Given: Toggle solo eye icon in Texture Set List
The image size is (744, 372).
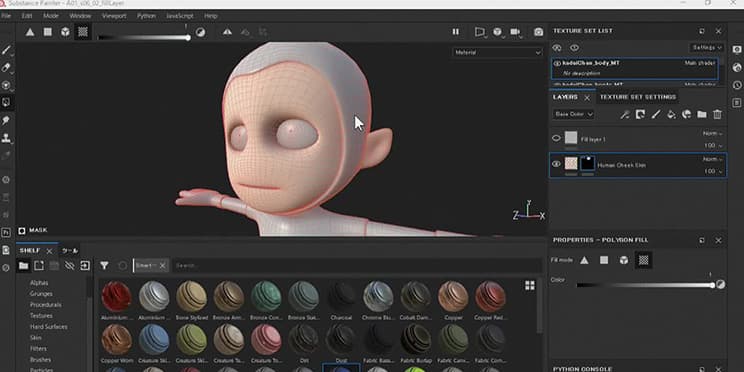Looking at the screenshot, I should (557, 48).
